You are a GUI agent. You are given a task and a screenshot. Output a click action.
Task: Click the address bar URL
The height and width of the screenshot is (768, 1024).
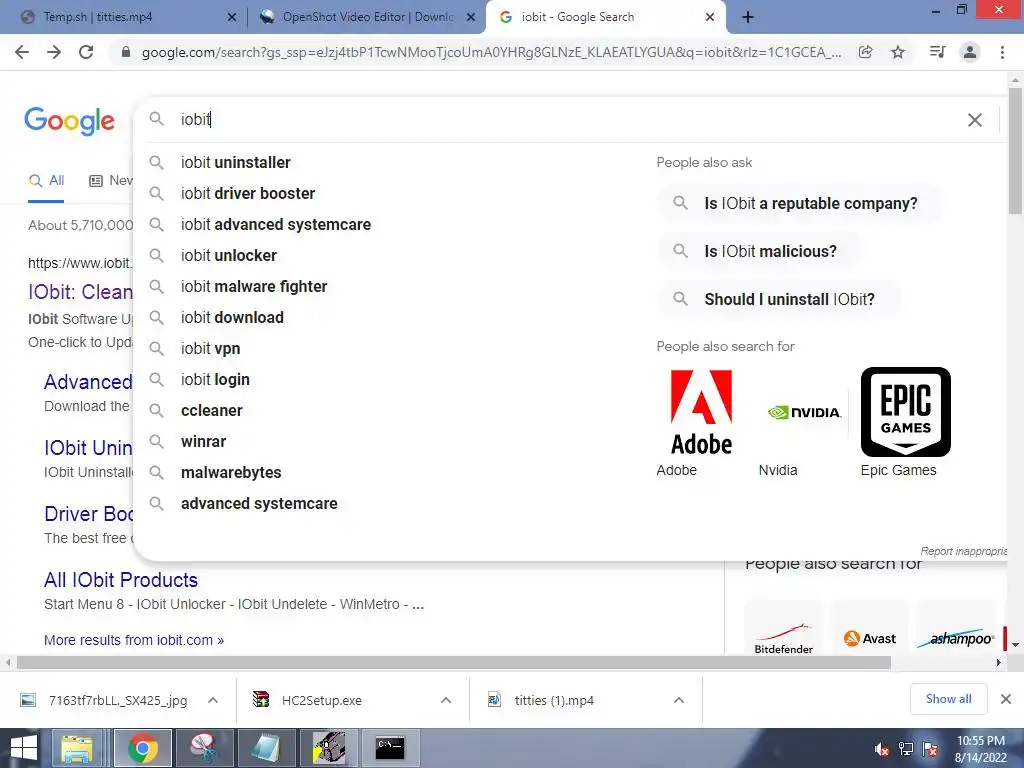point(491,52)
